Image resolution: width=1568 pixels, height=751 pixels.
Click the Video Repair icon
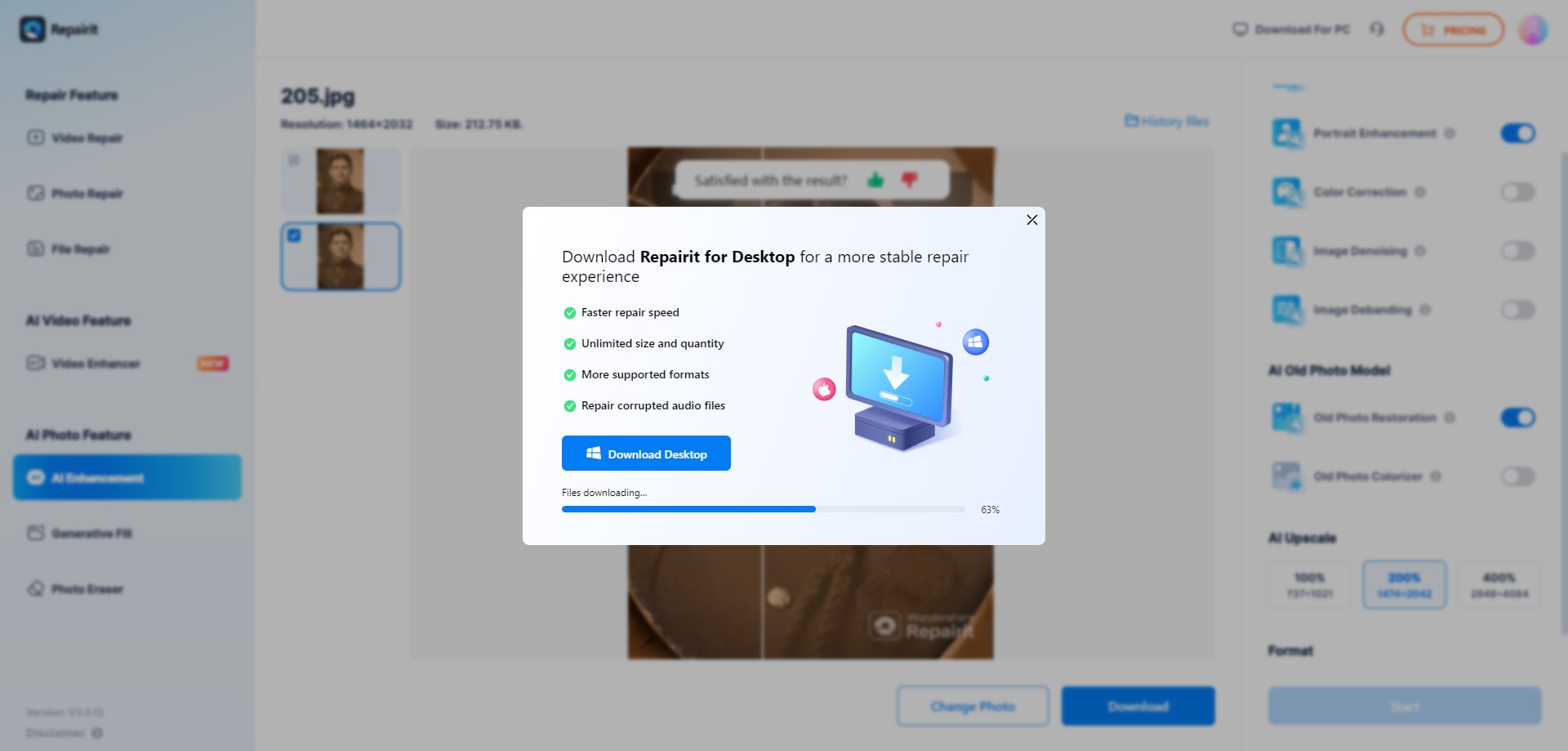(x=35, y=137)
